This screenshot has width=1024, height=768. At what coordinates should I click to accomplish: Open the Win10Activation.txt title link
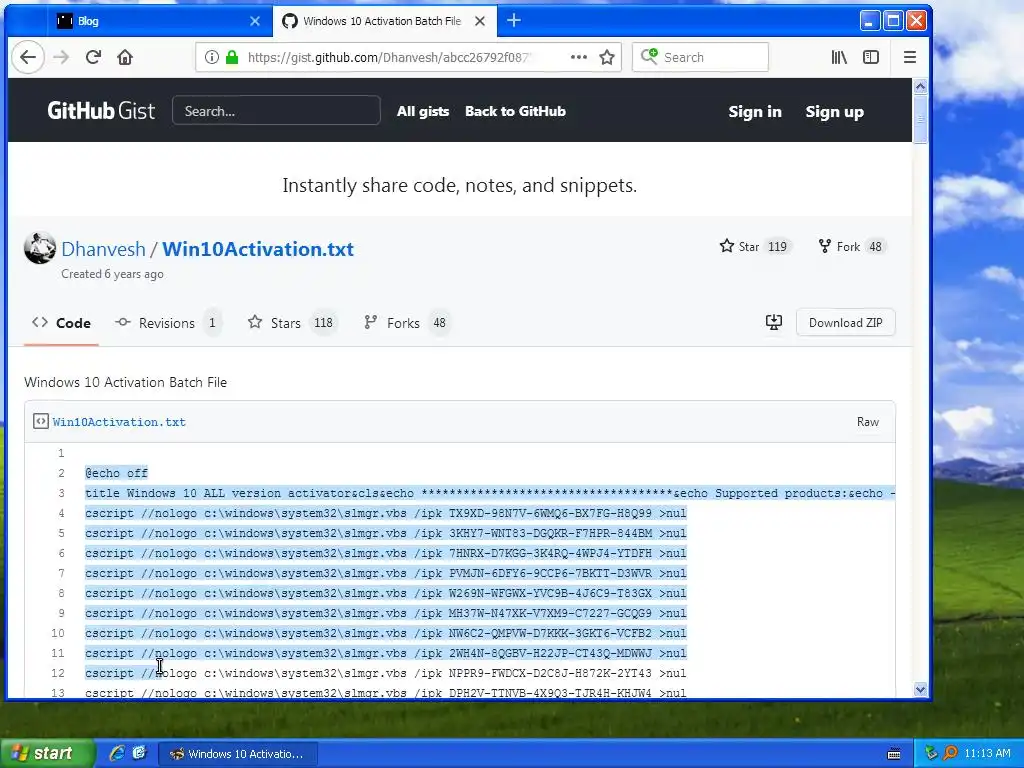click(x=258, y=249)
